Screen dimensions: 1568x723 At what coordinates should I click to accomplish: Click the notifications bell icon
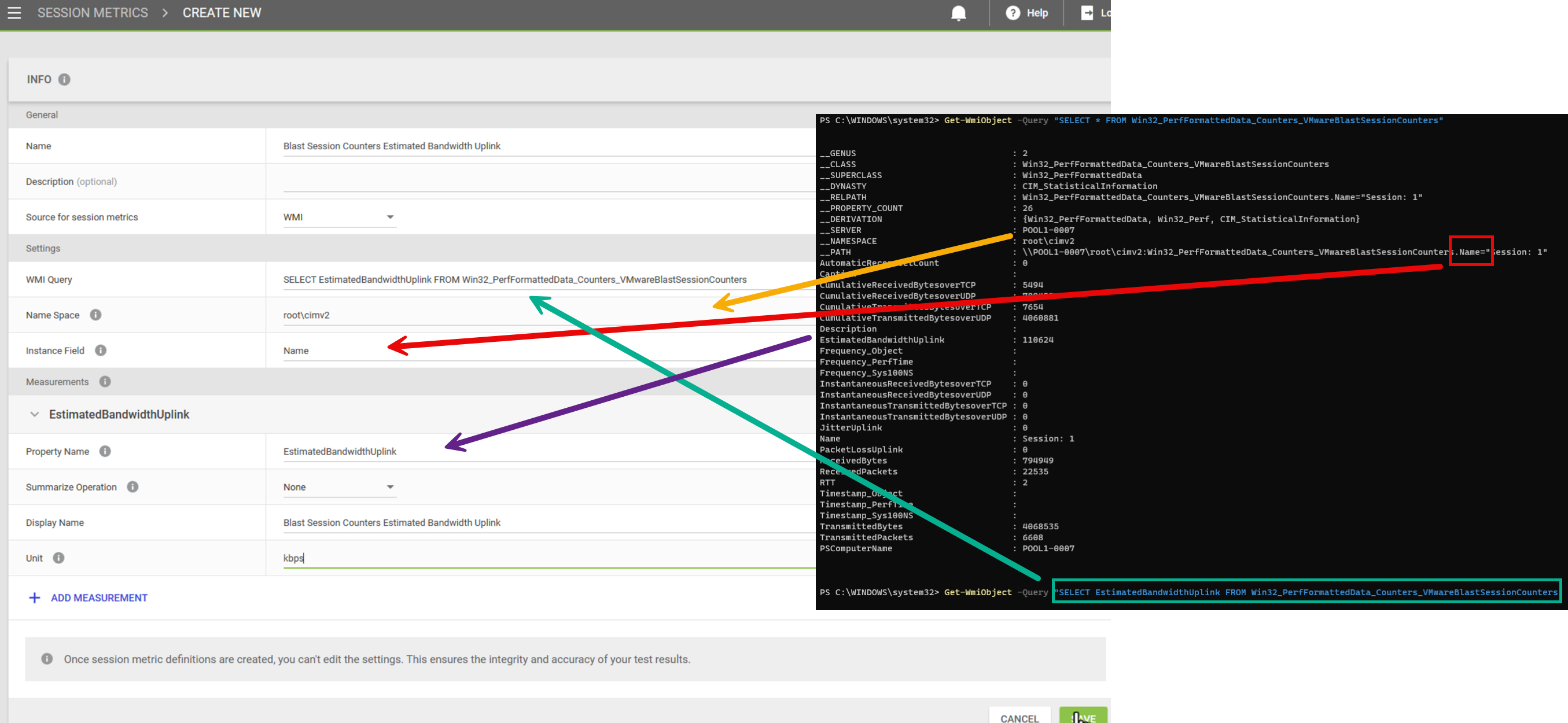tap(958, 13)
